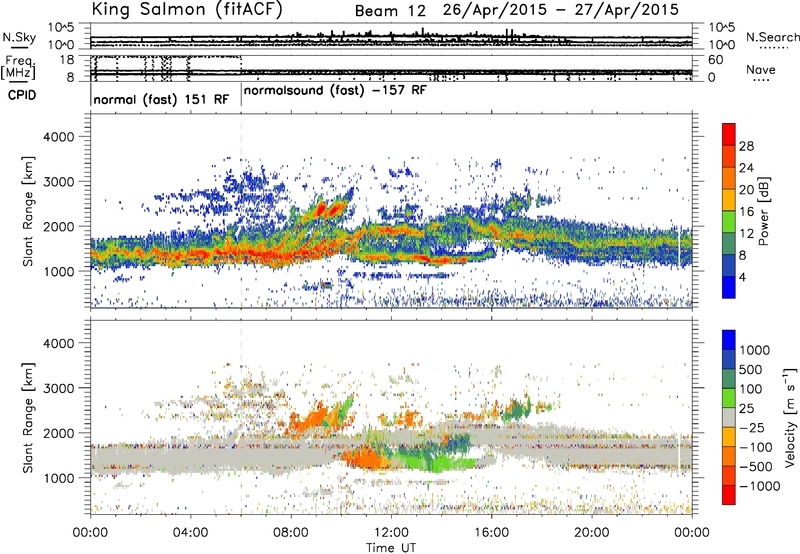Click the -500 tick on Velocity colorbar

(x=755, y=467)
